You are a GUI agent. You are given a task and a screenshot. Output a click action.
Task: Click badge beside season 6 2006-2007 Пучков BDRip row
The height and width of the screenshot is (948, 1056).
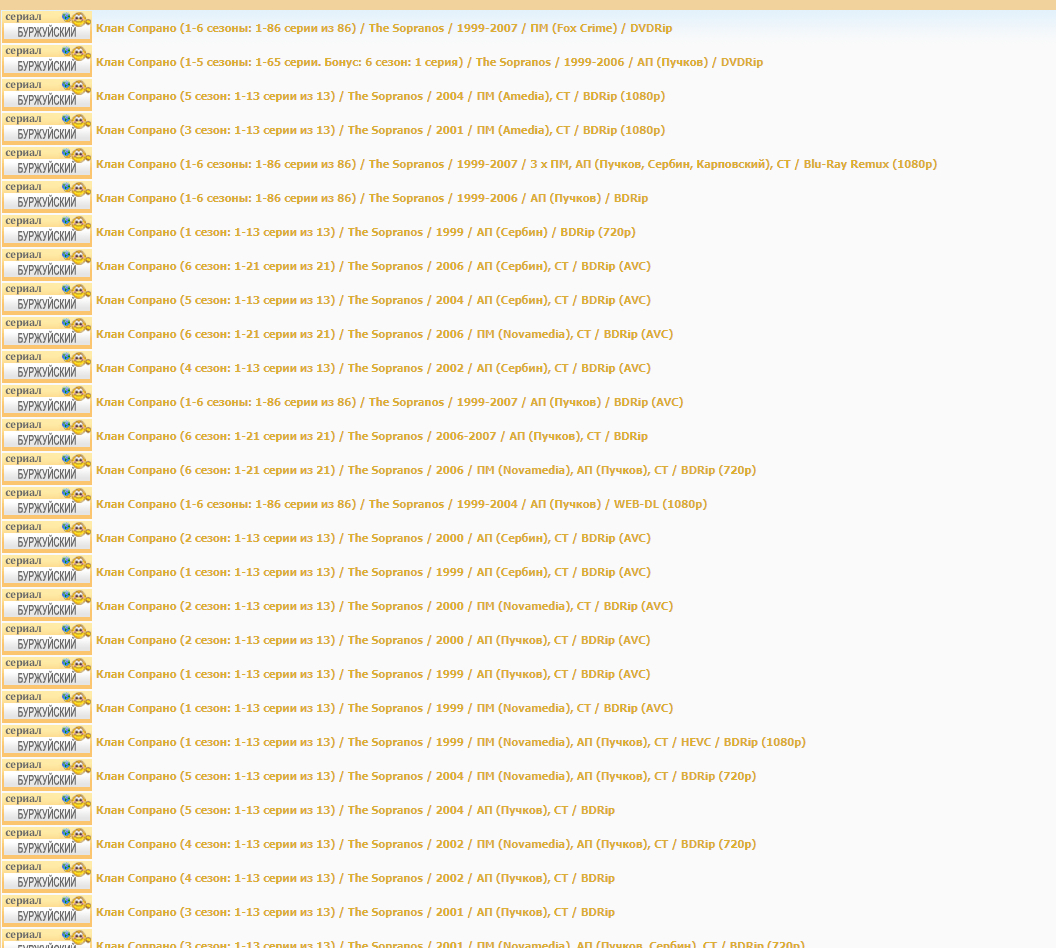[x=46, y=435]
